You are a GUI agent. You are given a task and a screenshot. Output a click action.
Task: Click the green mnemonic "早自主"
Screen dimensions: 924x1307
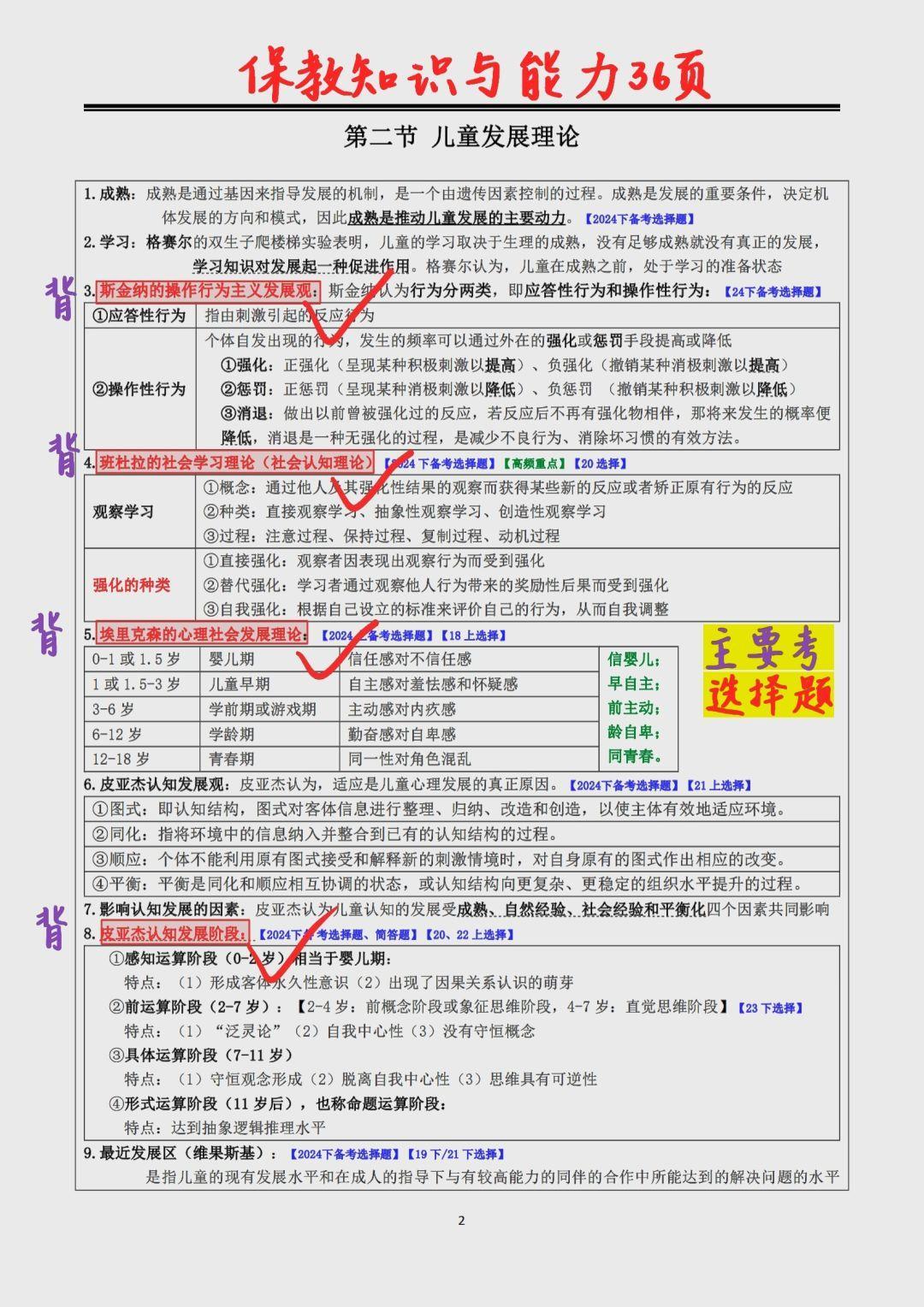tap(632, 683)
